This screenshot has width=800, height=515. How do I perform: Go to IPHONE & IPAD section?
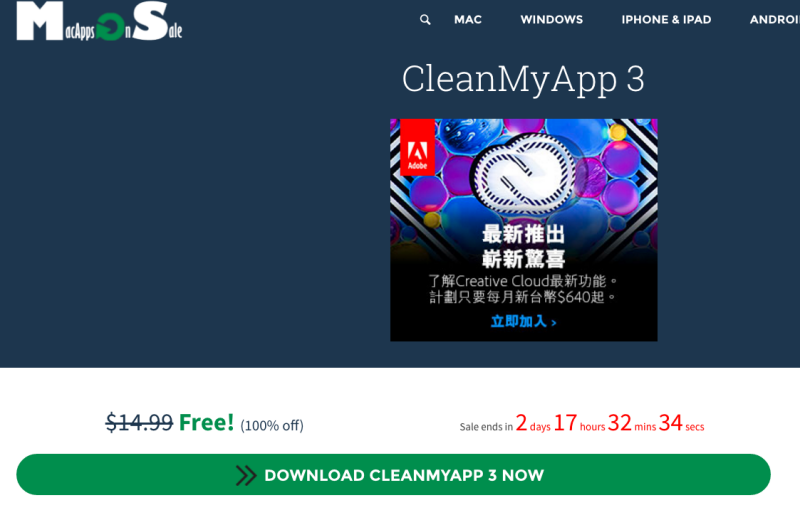click(x=666, y=20)
